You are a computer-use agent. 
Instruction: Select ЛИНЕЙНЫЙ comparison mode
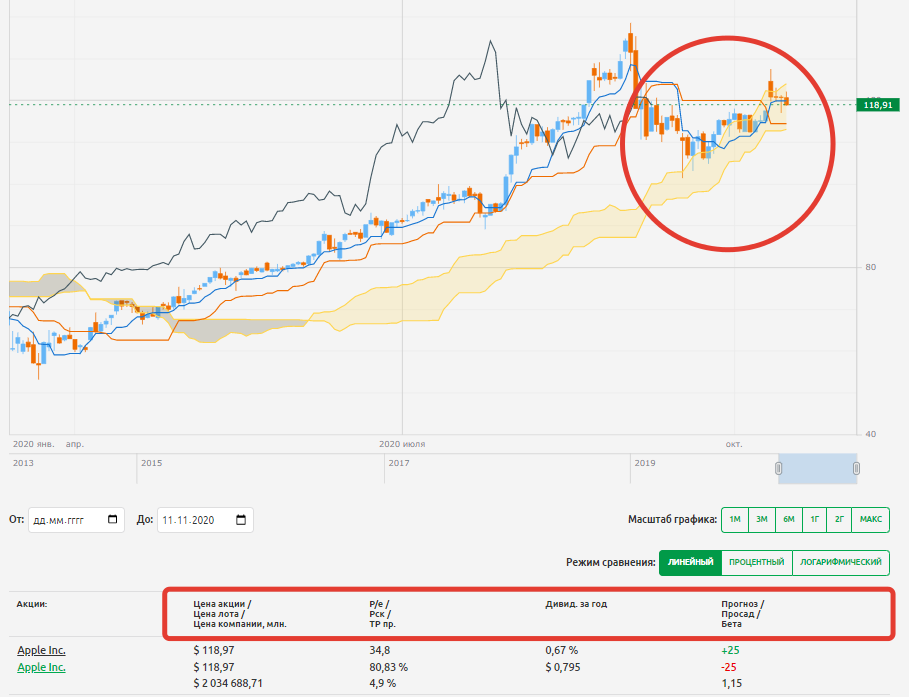pos(690,563)
